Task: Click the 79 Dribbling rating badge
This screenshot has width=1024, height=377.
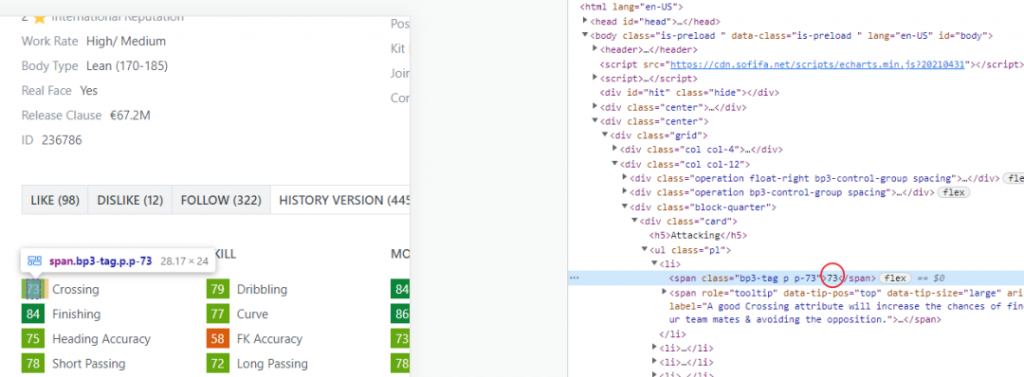Action: 217,289
